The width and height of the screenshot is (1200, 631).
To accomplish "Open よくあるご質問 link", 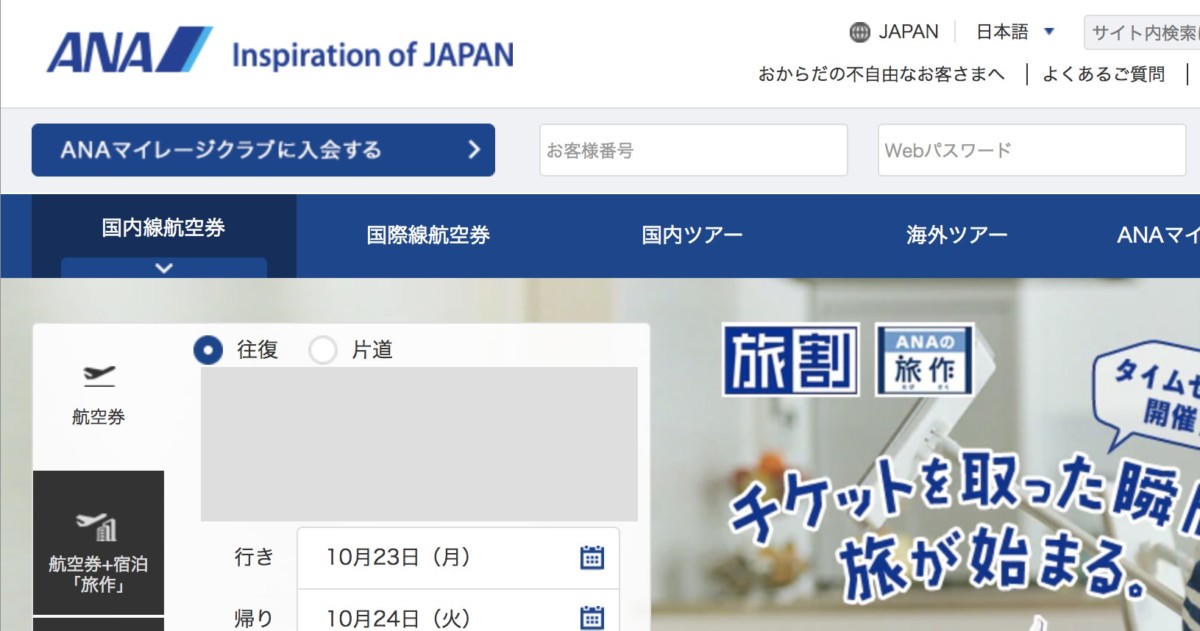I will tap(1104, 74).
